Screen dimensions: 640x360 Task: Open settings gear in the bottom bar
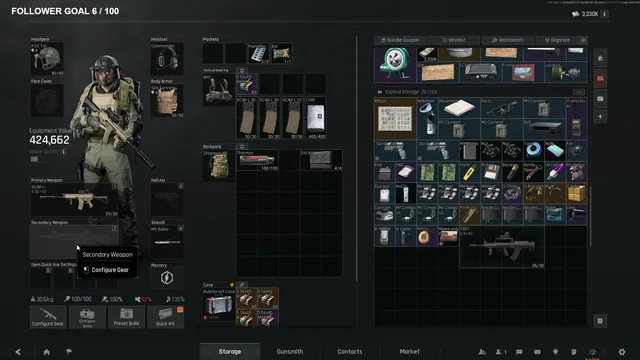click(x=622, y=351)
